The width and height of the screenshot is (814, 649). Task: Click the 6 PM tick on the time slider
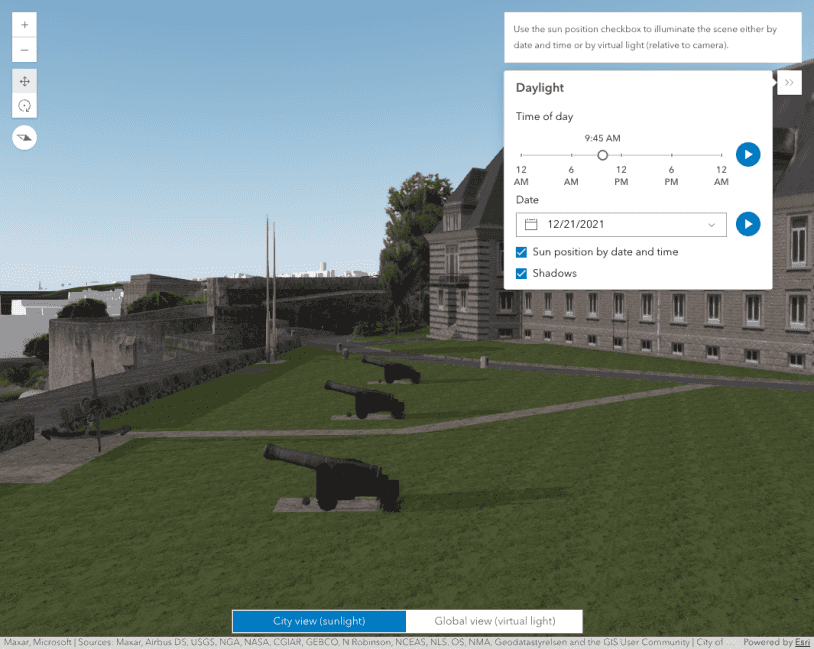(x=671, y=155)
